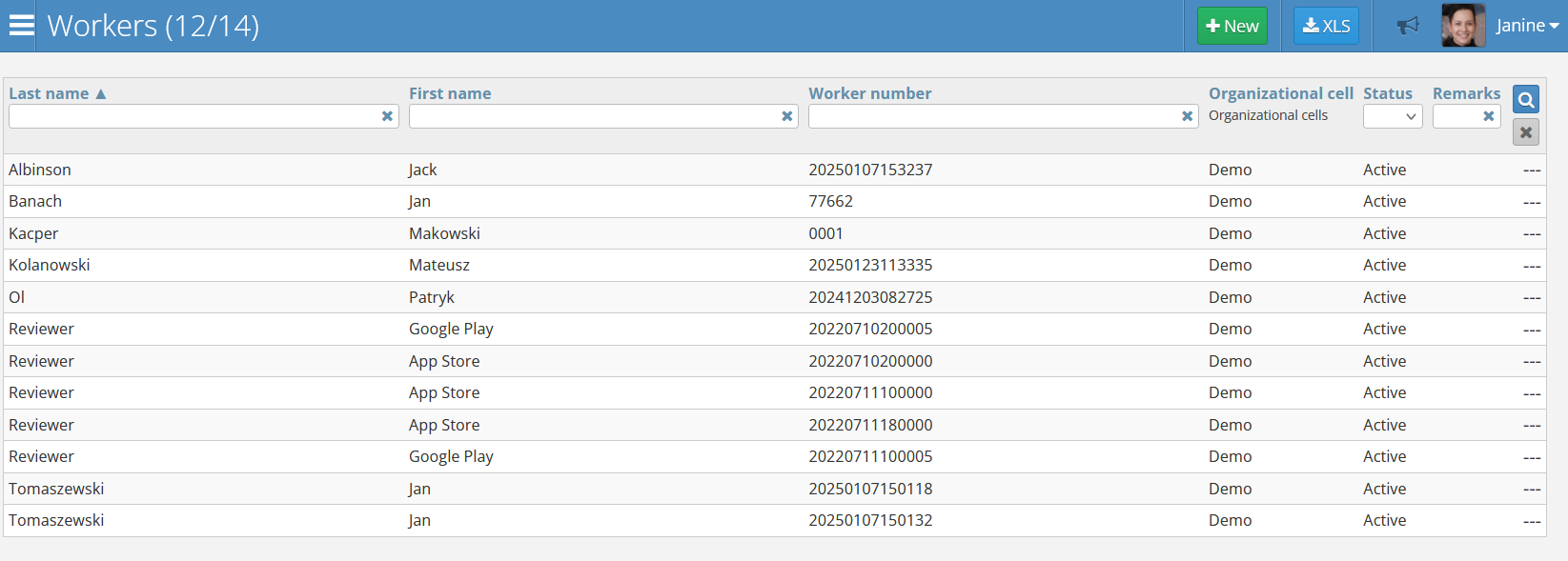Sort by First name column header
Screen dimensions: 1568x561
pos(450,93)
